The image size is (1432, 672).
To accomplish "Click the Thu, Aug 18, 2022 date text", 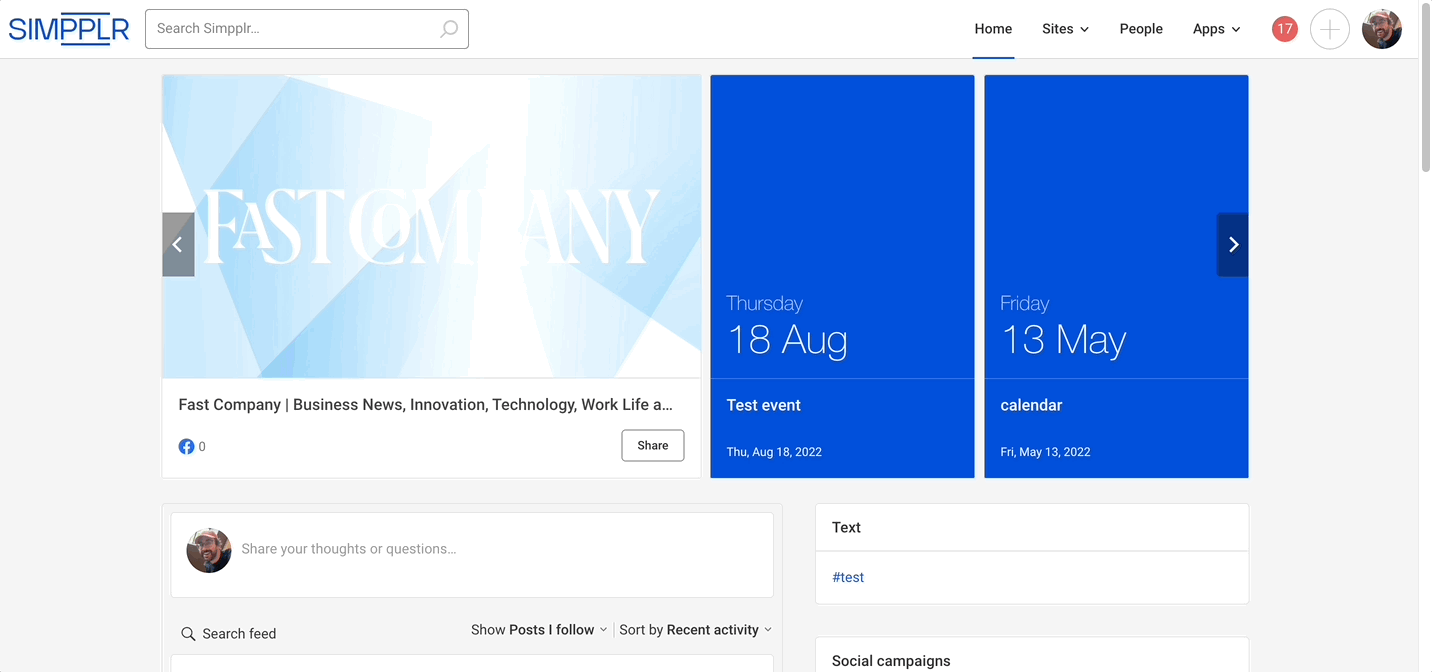I will (x=774, y=452).
